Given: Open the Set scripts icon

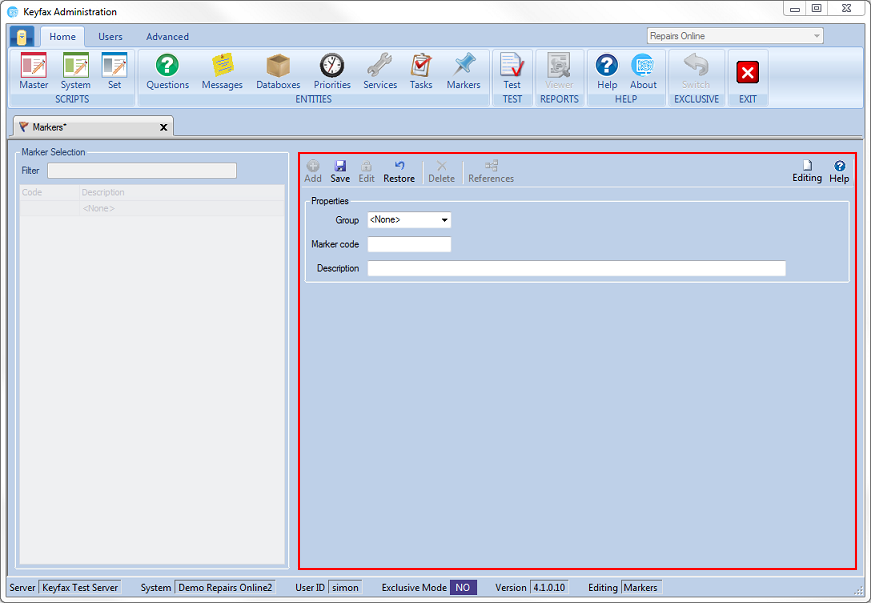Looking at the screenshot, I should click(x=114, y=71).
